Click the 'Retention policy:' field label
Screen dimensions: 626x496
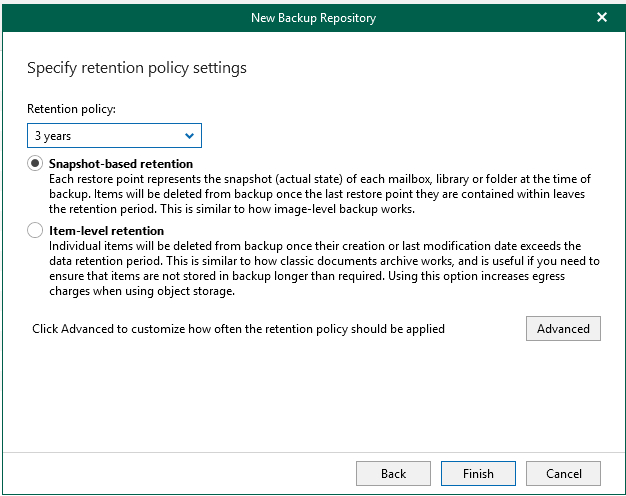point(71,109)
